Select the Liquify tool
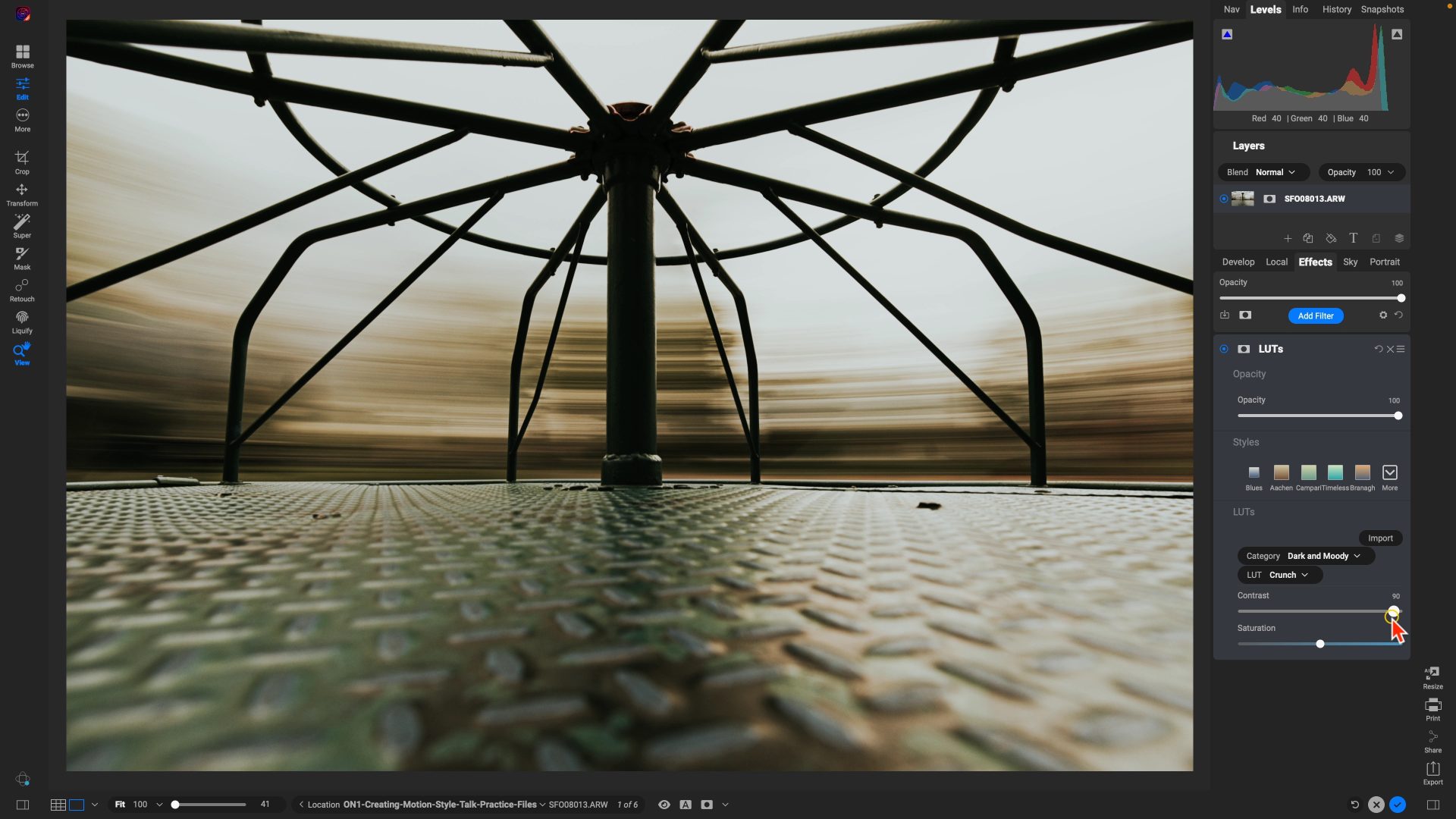The width and height of the screenshot is (1456, 819). (x=22, y=322)
